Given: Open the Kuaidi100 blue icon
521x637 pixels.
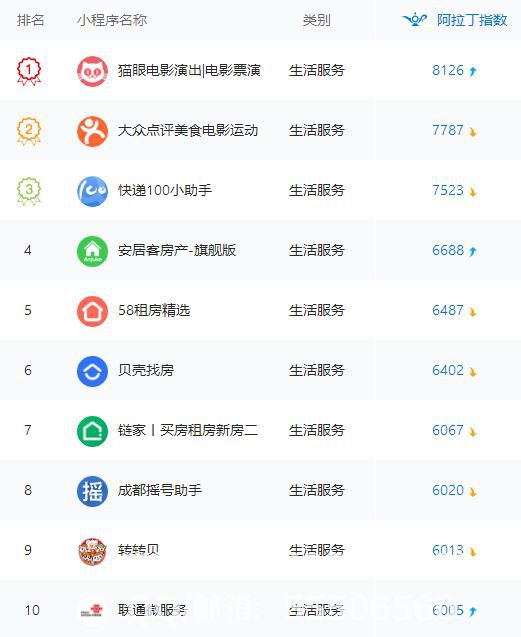Looking at the screenshot, I should (x=92, y=191).
